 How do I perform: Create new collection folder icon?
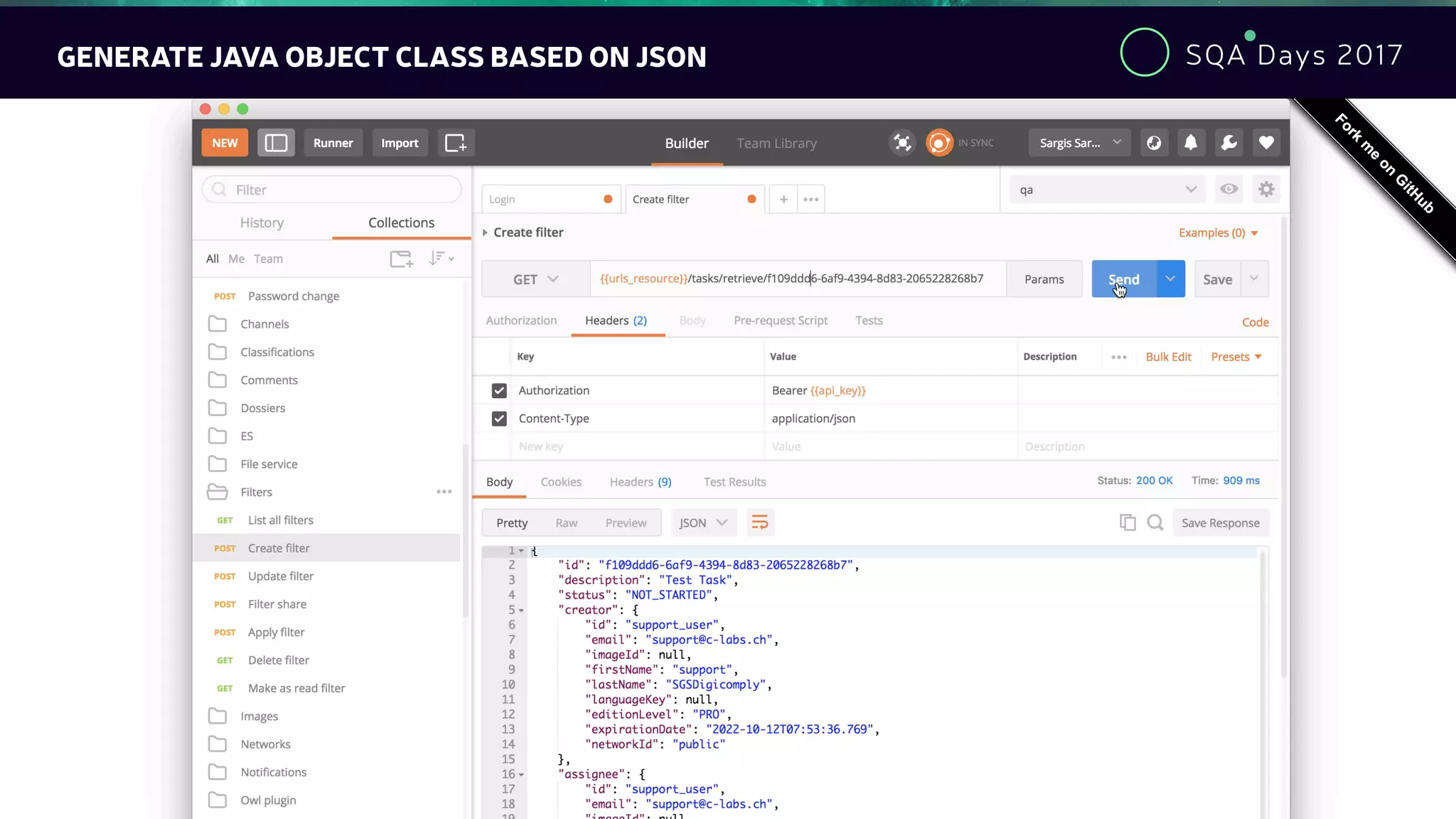(402, 259)
